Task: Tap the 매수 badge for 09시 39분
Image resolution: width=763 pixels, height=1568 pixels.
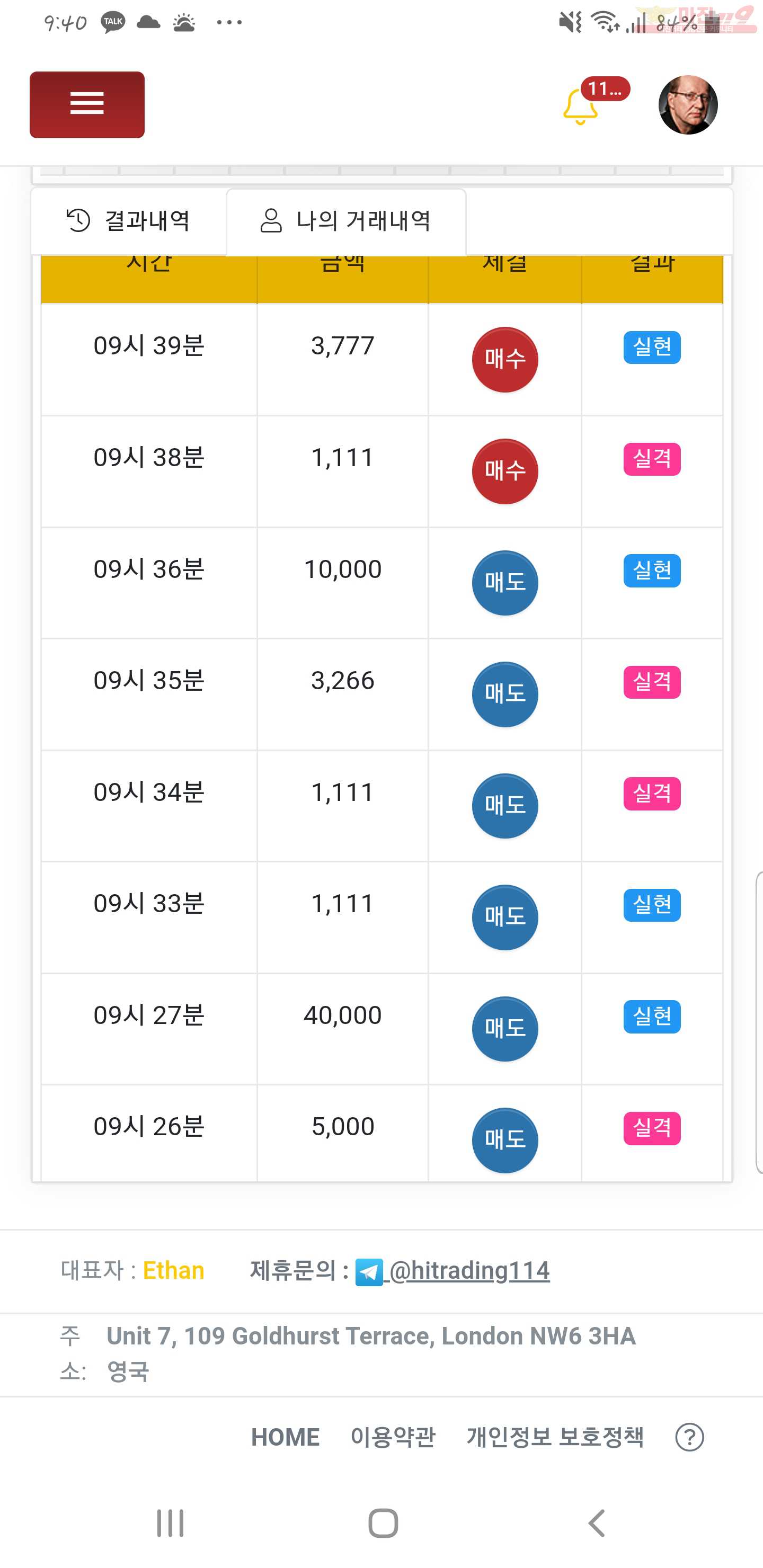Action: tap(505, 360)
